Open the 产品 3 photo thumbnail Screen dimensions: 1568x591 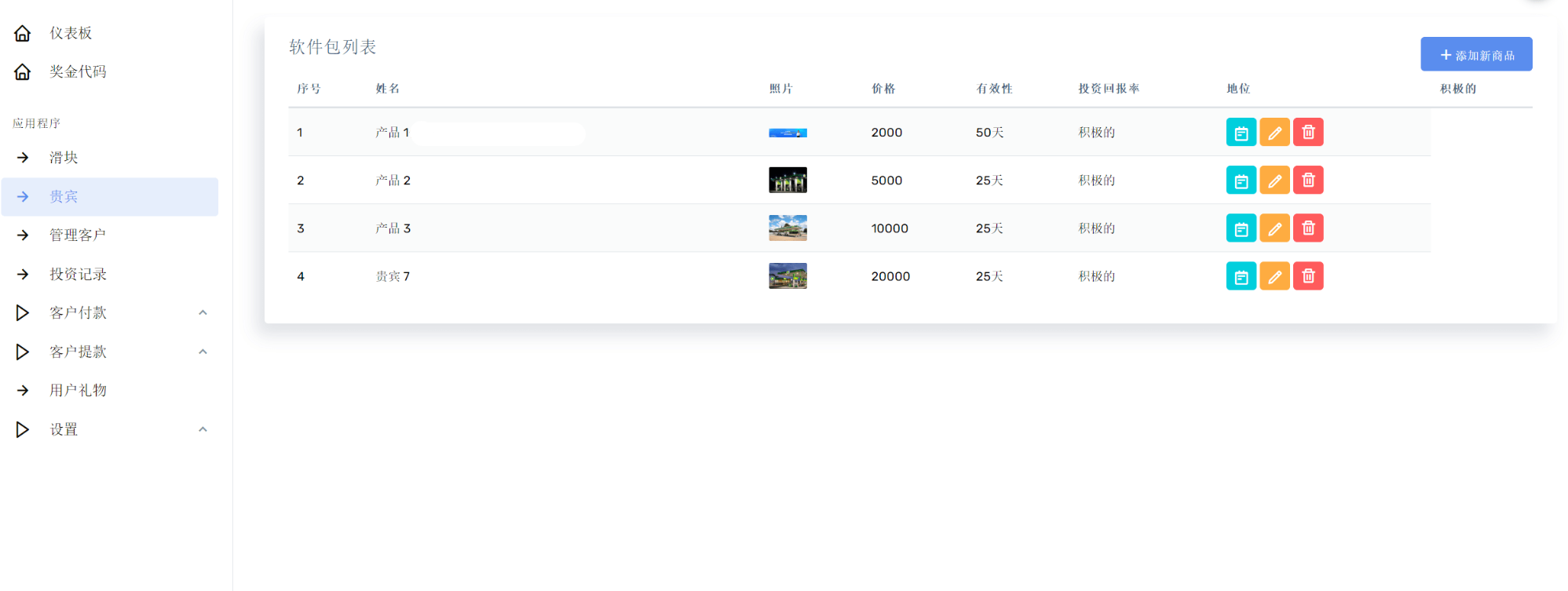788,228
